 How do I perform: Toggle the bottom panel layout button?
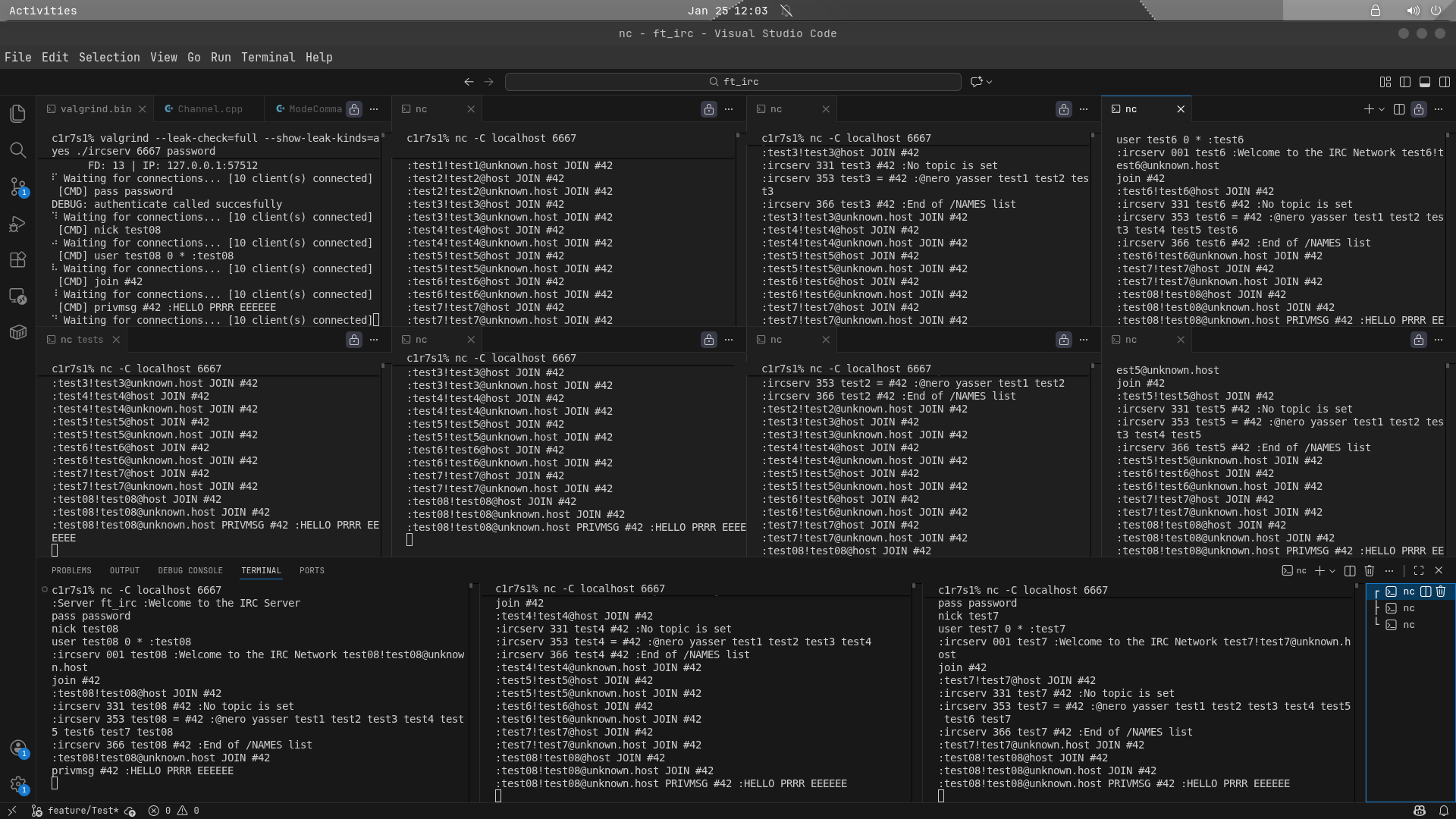click(x=1425, y=82)
